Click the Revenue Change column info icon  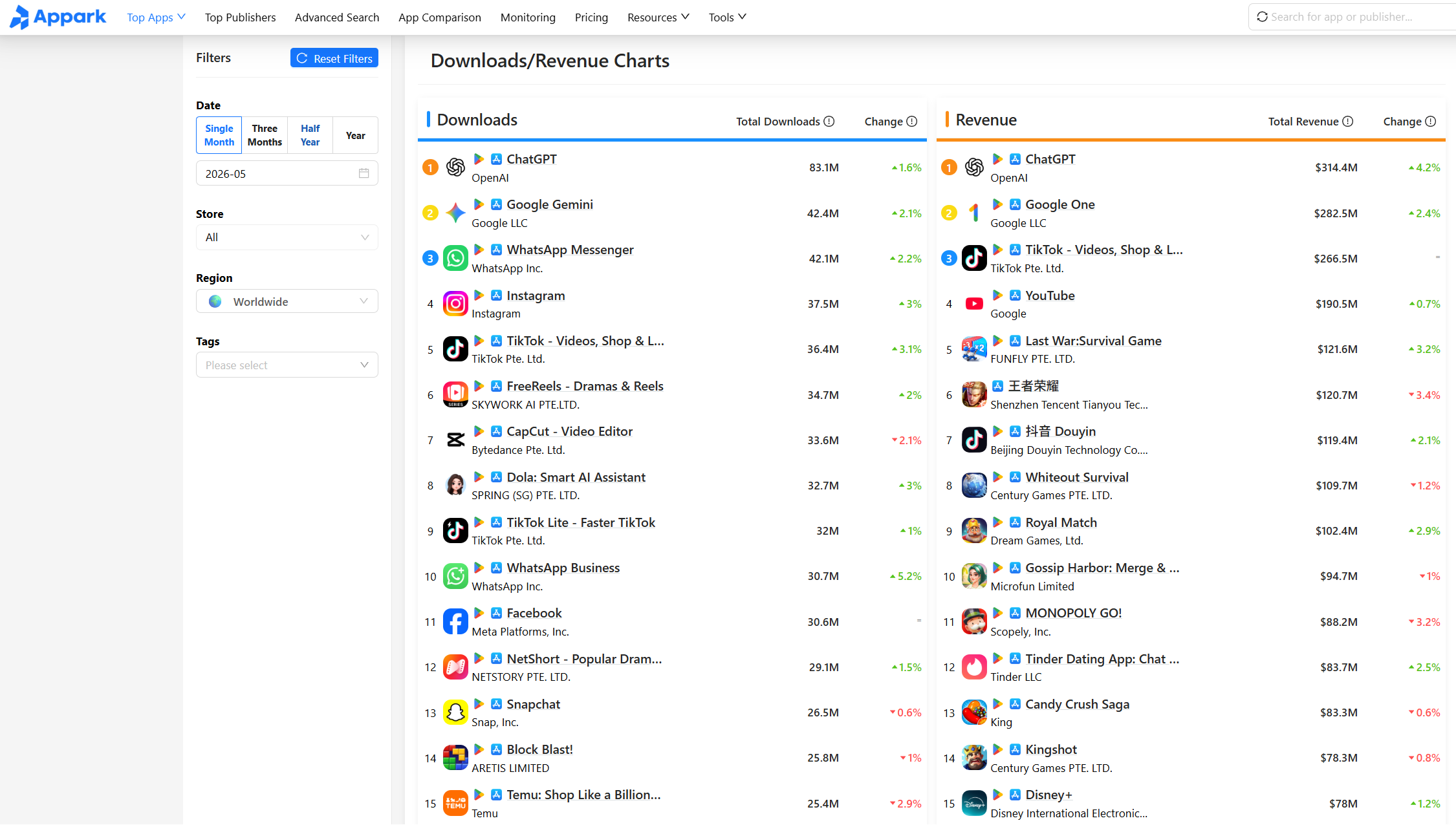coord(1431,122)
